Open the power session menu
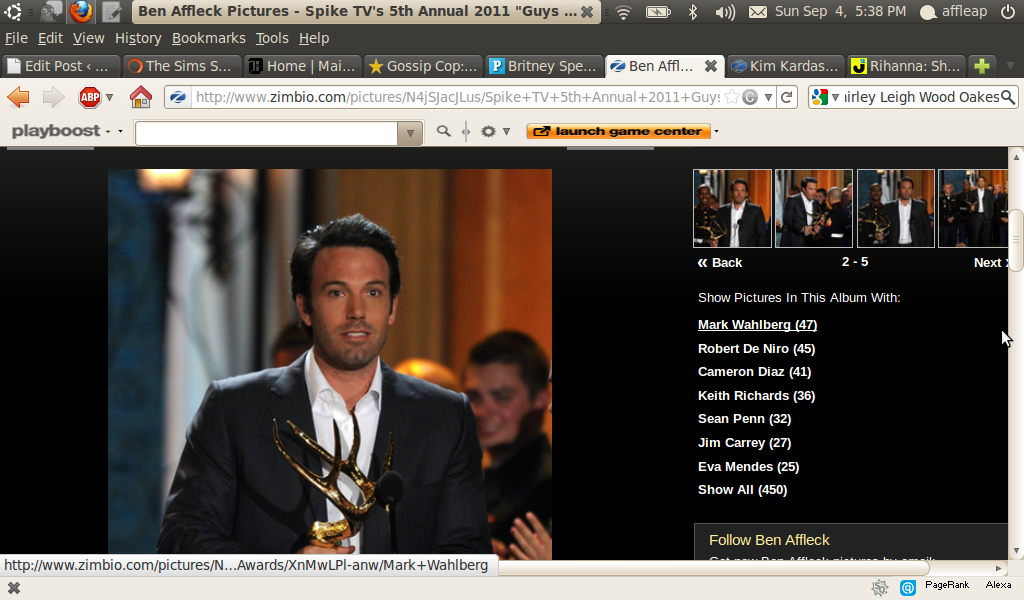1024x600 pixels. click(x=1008, y=12)
